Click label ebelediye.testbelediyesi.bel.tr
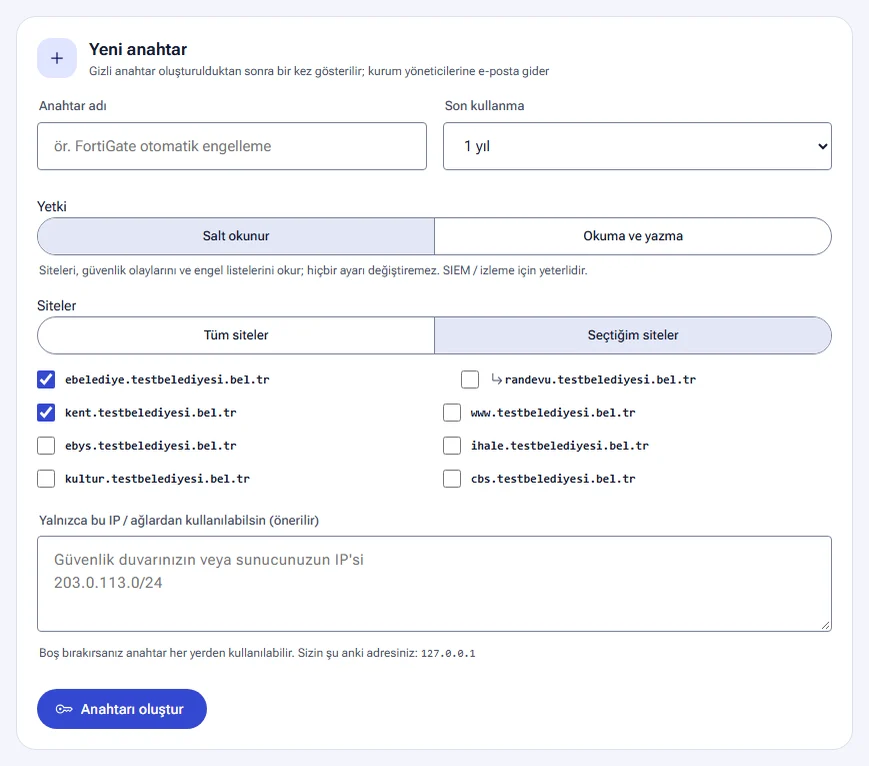 point(167,380)
